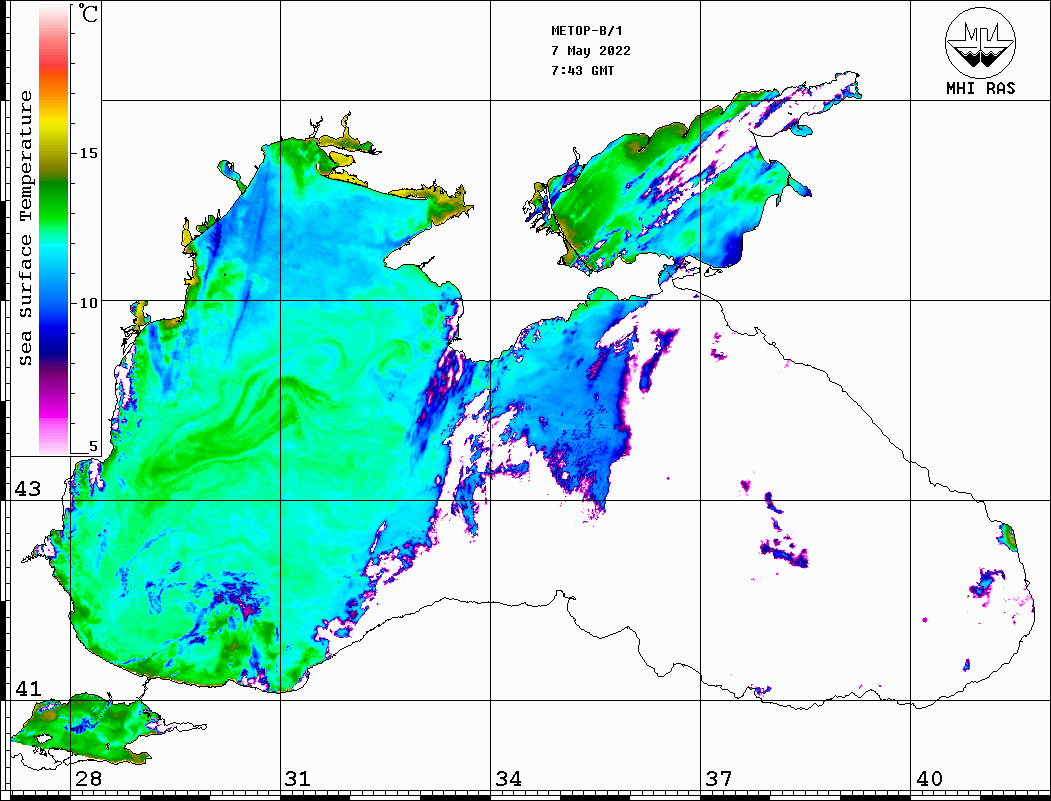Click the '10' tick on color scale
Screen dimensions: 1051x801
click(88, 303)
